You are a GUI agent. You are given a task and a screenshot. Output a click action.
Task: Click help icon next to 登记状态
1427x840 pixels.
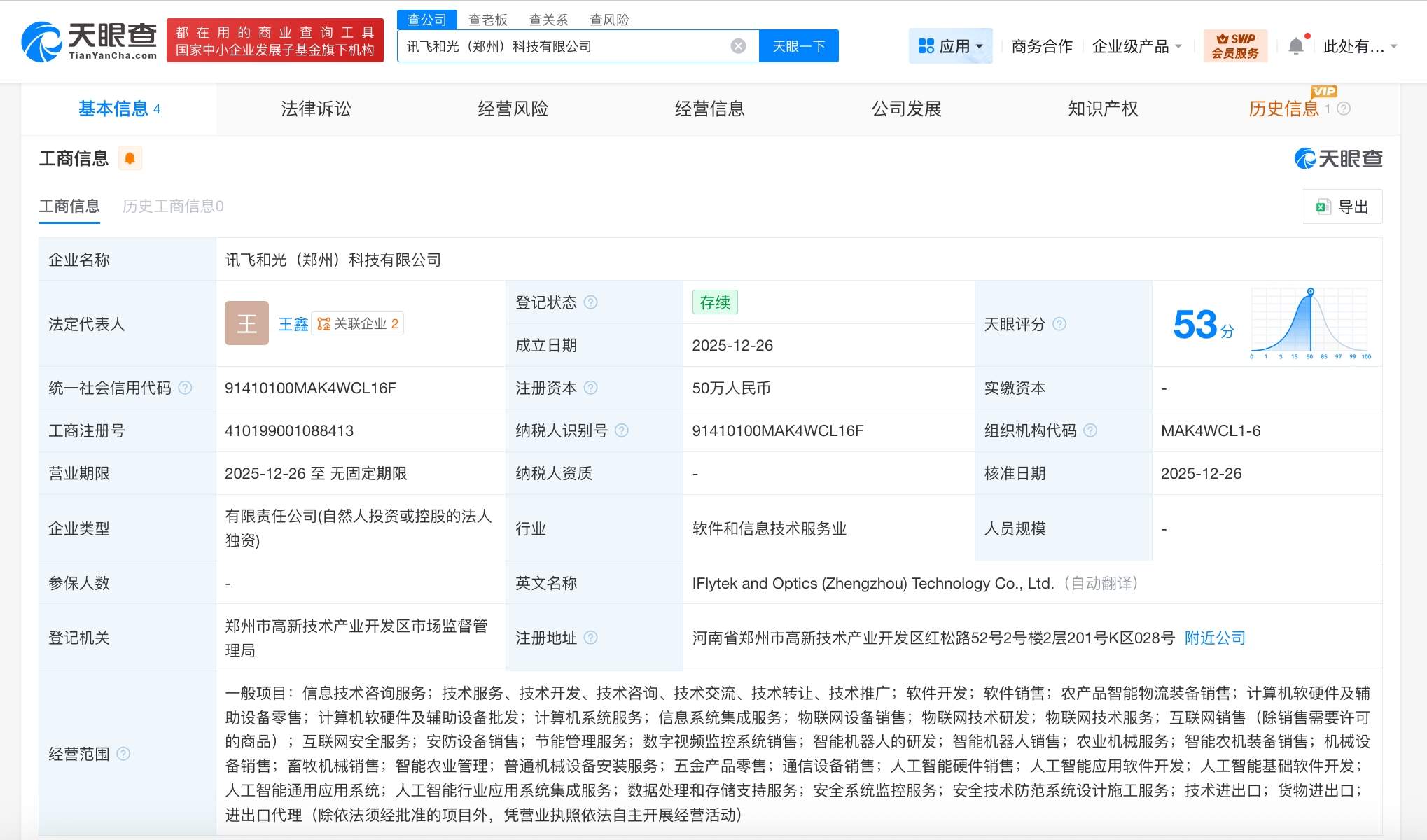click(591, 302)
